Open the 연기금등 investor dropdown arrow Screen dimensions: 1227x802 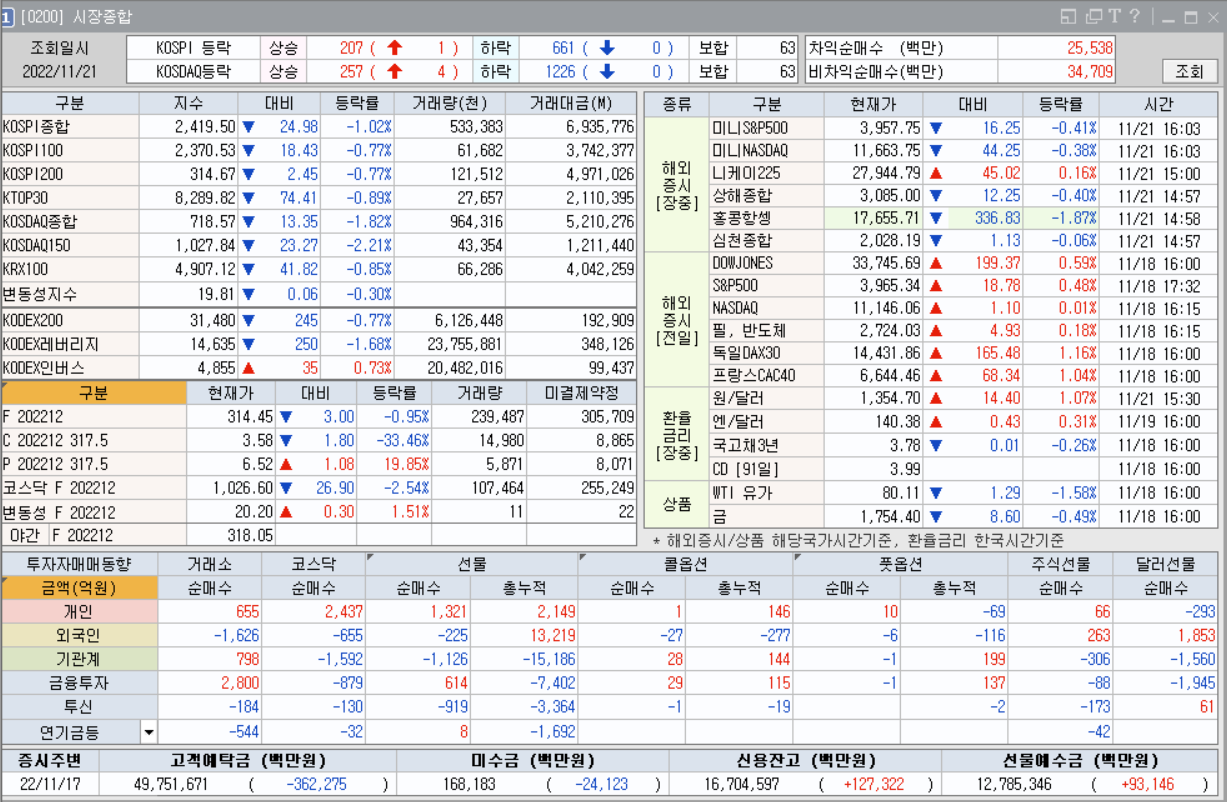pos(148,732)
